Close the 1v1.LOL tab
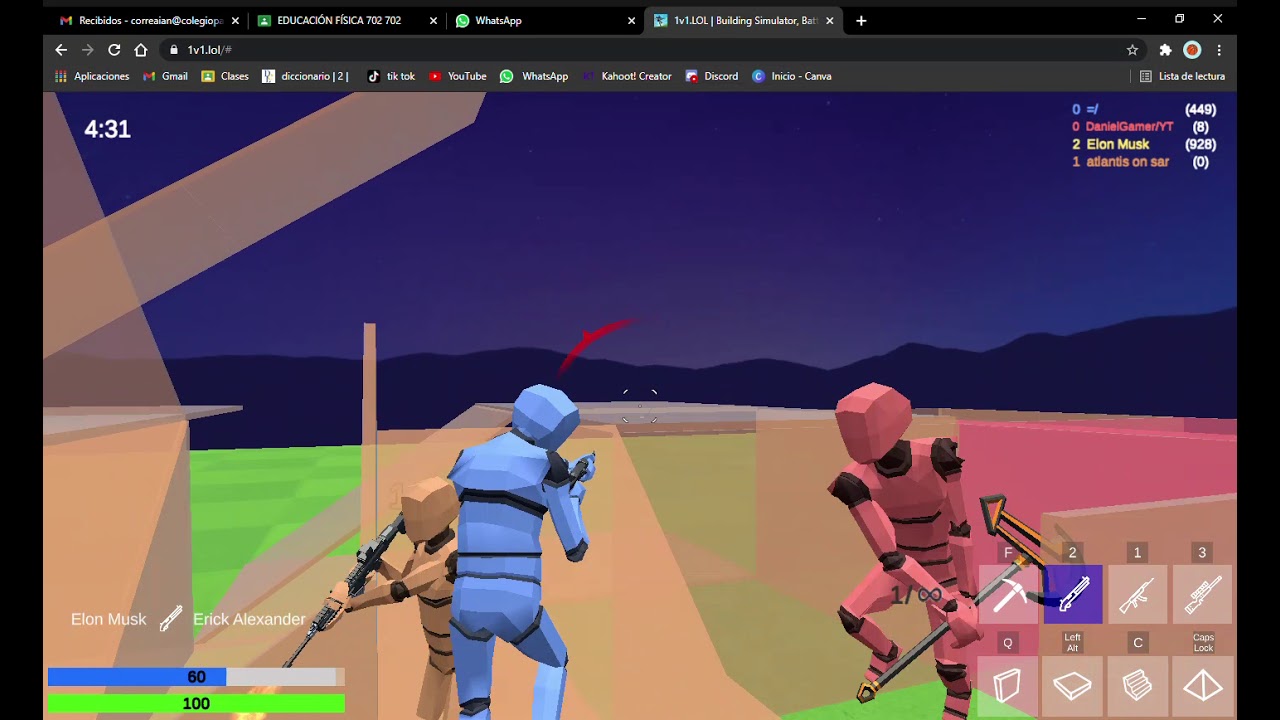This screenshot has width=1280, height=720. 829,20
